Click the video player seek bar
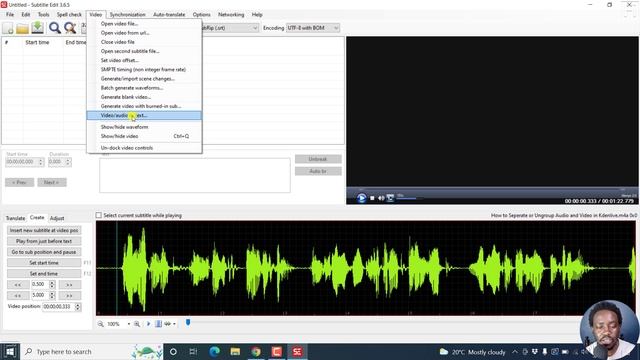Image resolution: width=640 pixels, height=360 pixels. click(x=492, y=189)
